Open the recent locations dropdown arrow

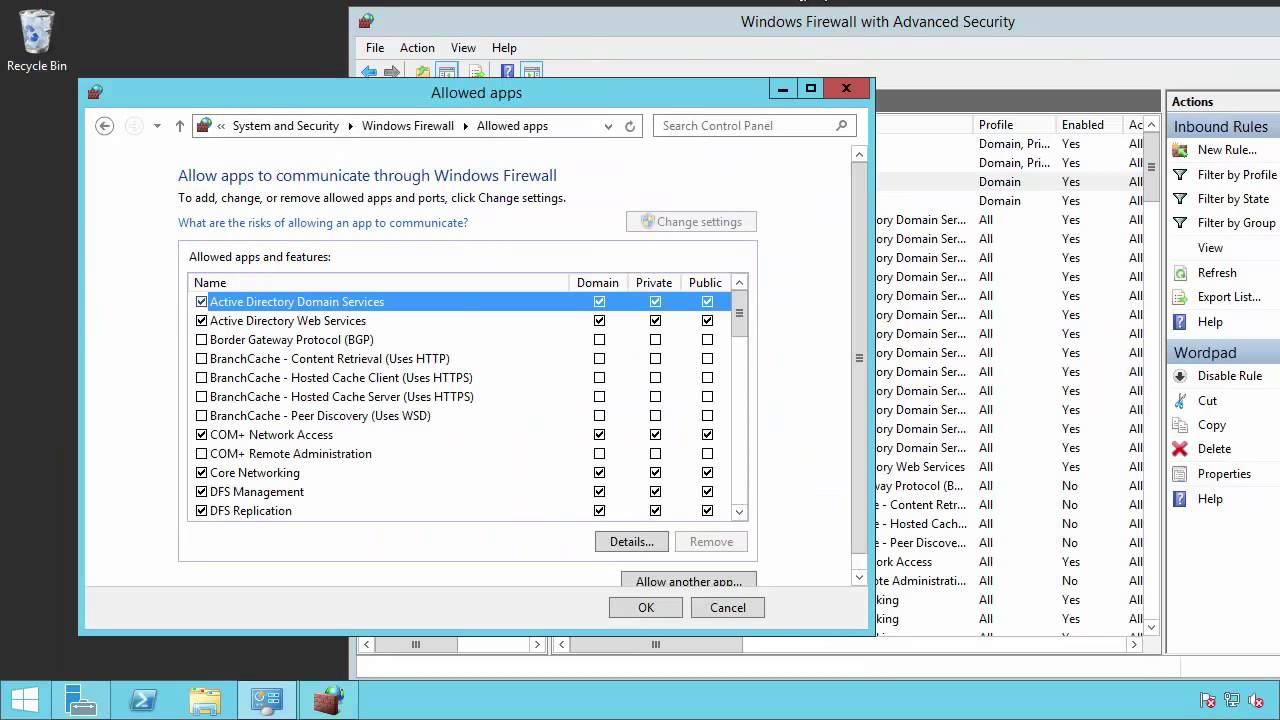pos(157,126)
